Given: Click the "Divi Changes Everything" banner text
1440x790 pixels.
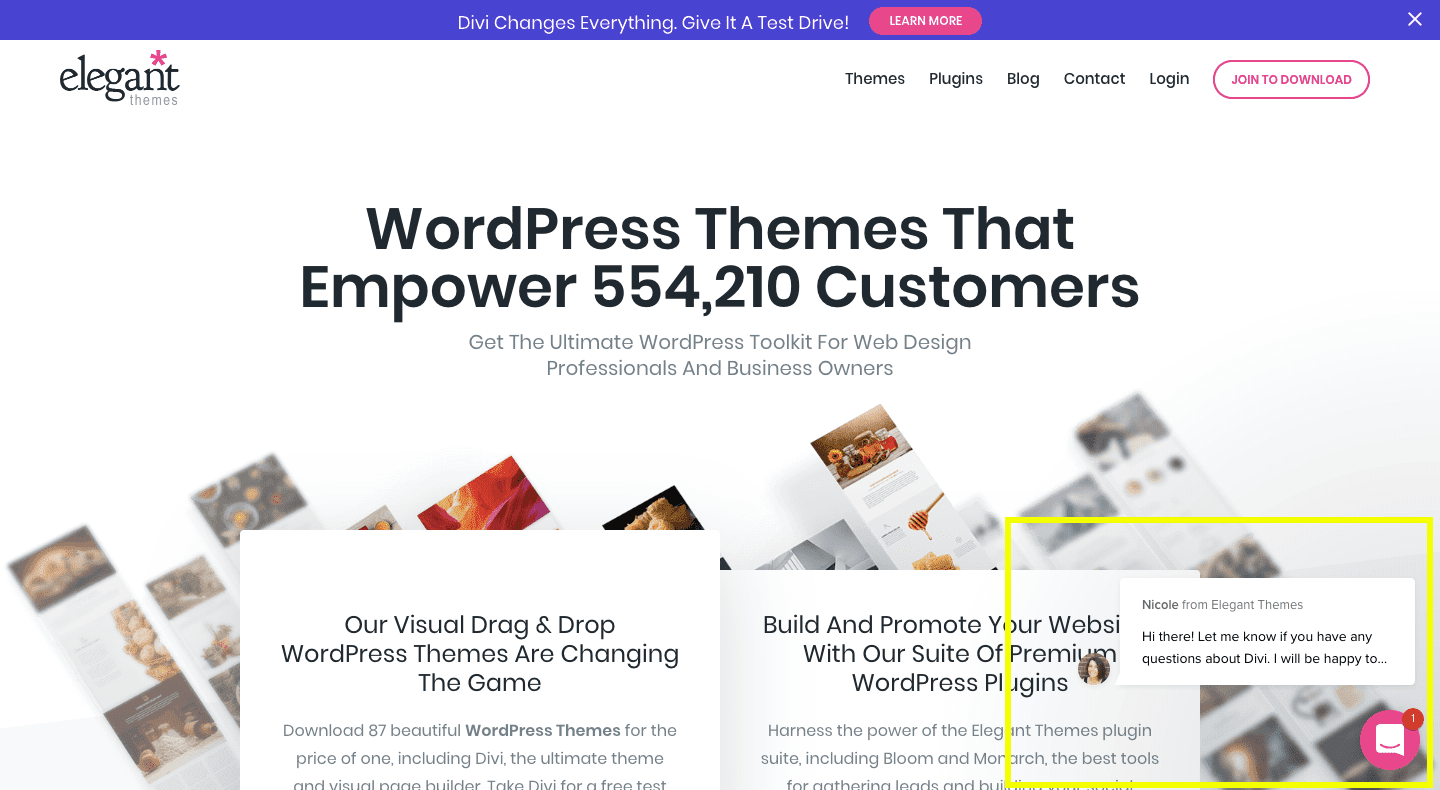Looking at the screenshot, I should pyautogui.click(x=653, y=22).
